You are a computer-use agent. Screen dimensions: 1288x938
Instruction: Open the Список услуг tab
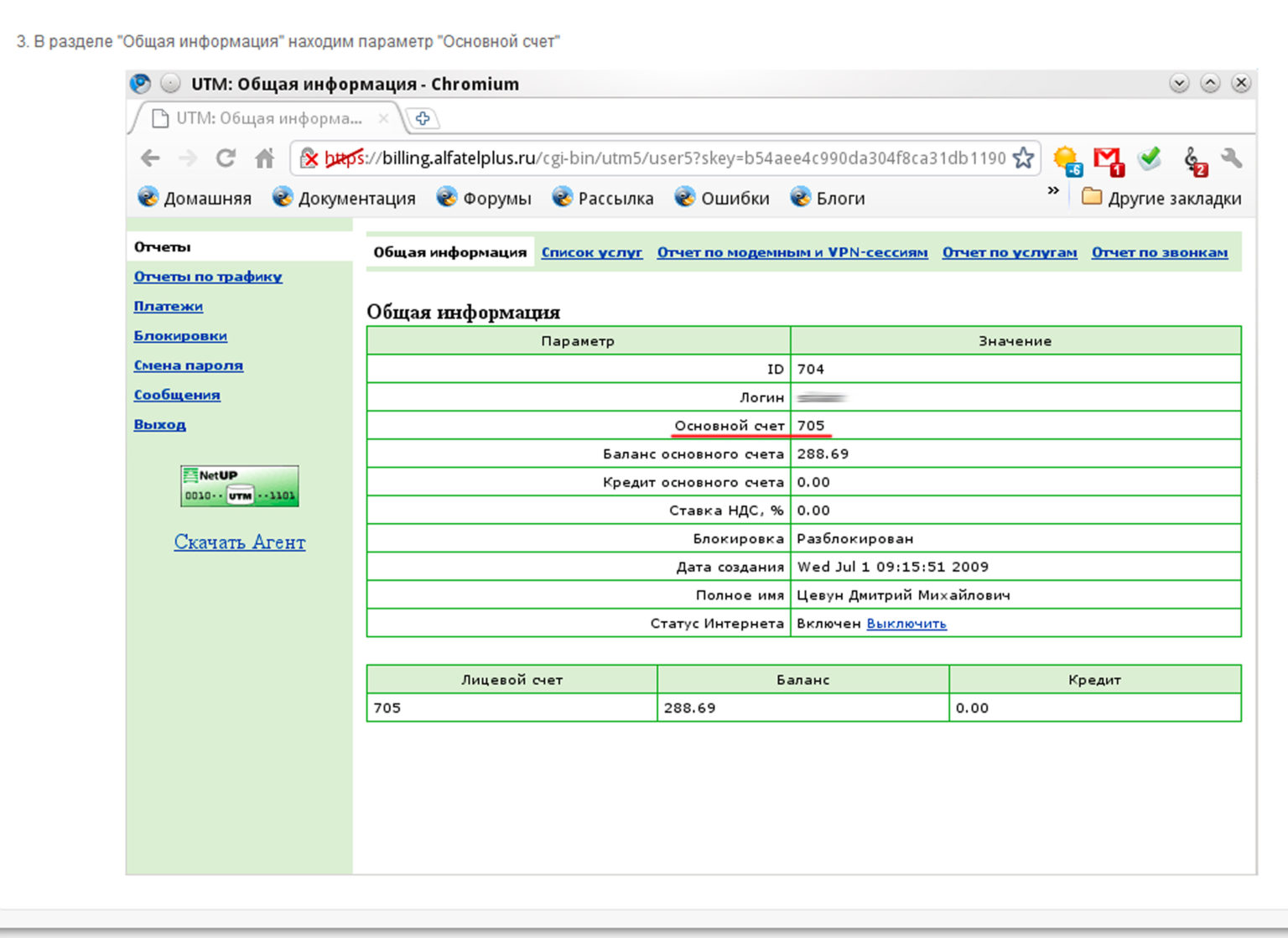tap(592, 252)
